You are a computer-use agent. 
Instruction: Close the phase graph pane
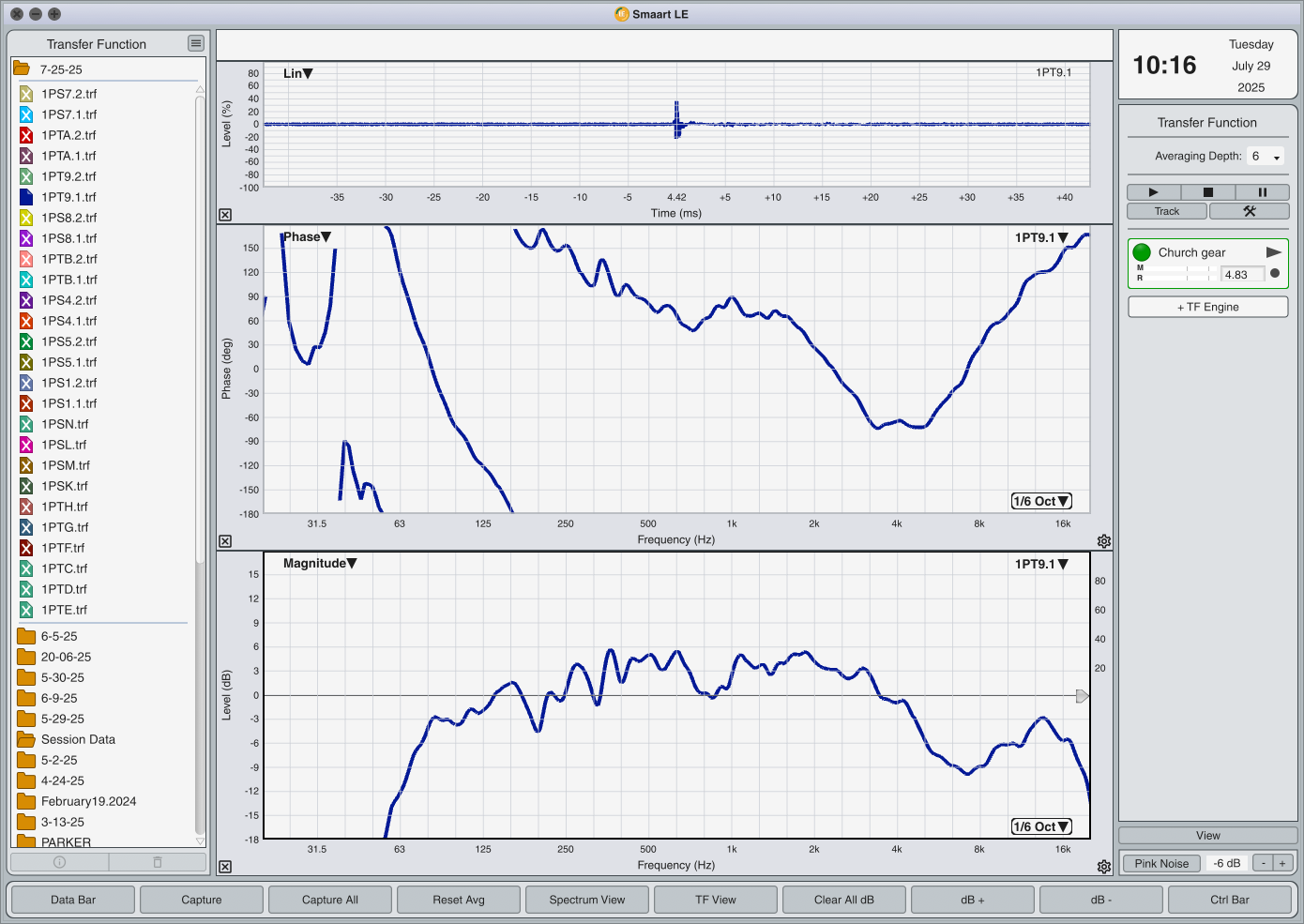pyautogui.click(x=225, y=541)
